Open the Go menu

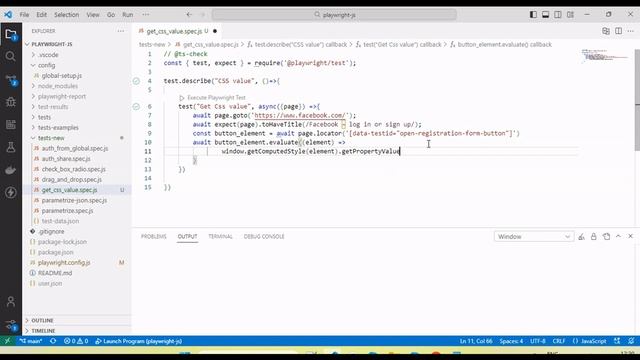pyautogui.click(x=111, y=15)
